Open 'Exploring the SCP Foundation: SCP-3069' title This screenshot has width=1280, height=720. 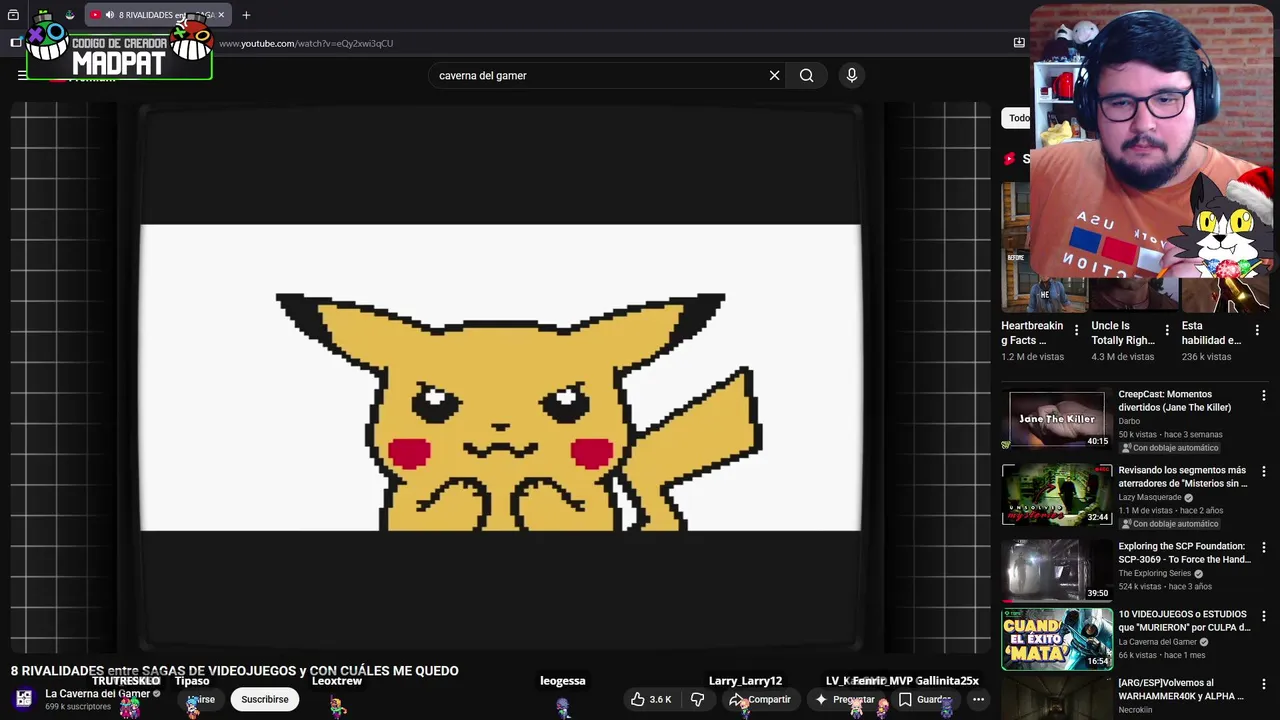[x=1184, y=553]
